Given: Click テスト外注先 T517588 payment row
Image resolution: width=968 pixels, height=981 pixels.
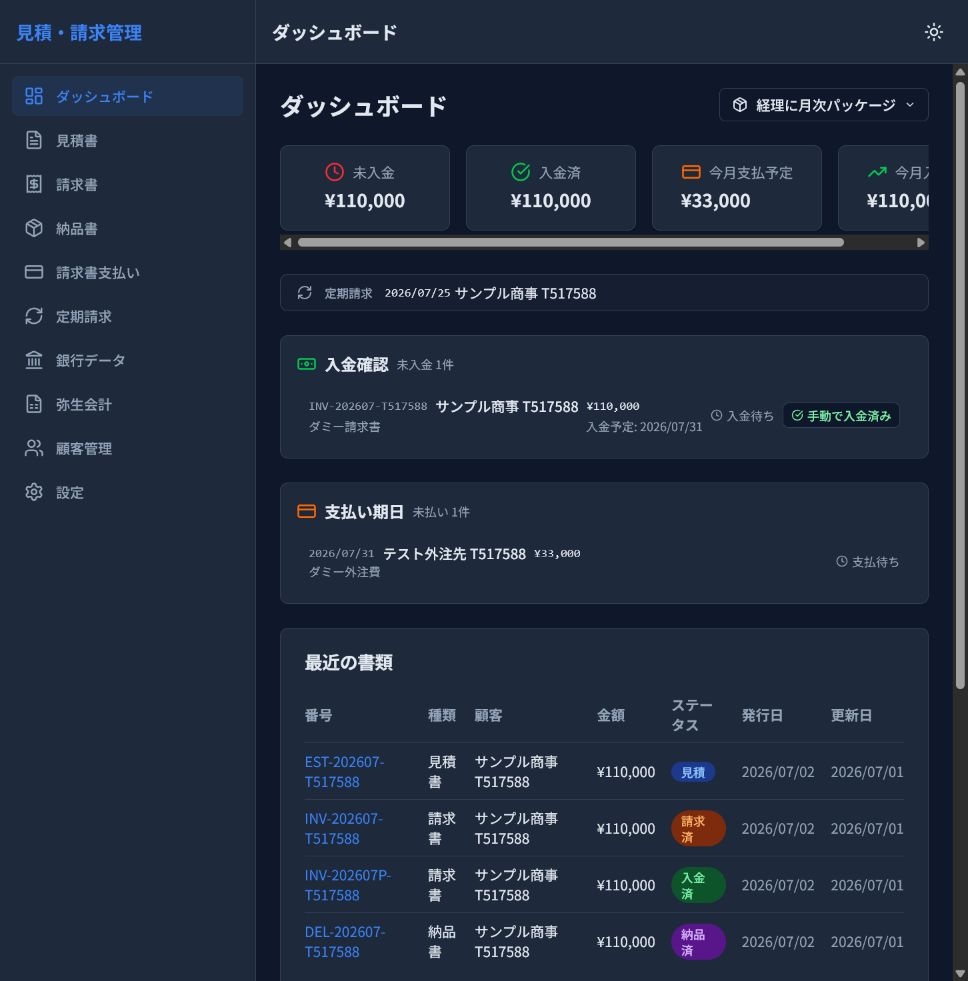Looking at the screenshot, I should click(604, 562).
